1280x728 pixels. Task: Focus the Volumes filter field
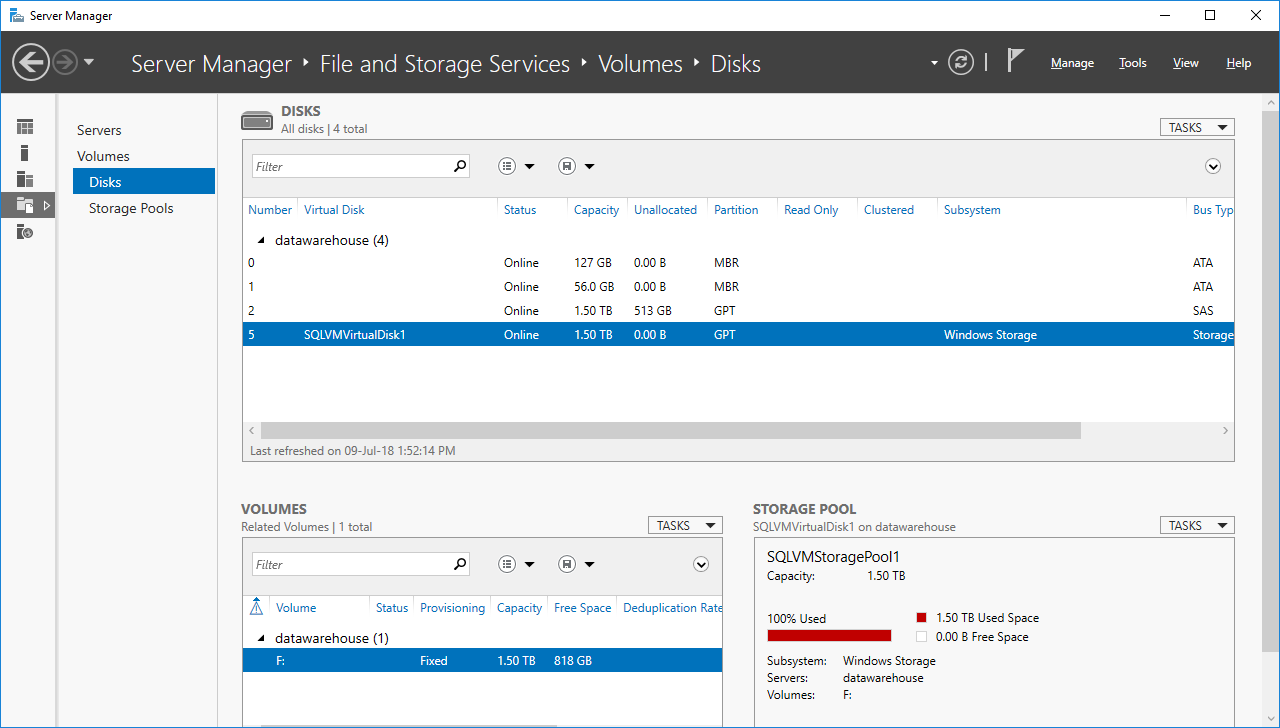(350, 564)
